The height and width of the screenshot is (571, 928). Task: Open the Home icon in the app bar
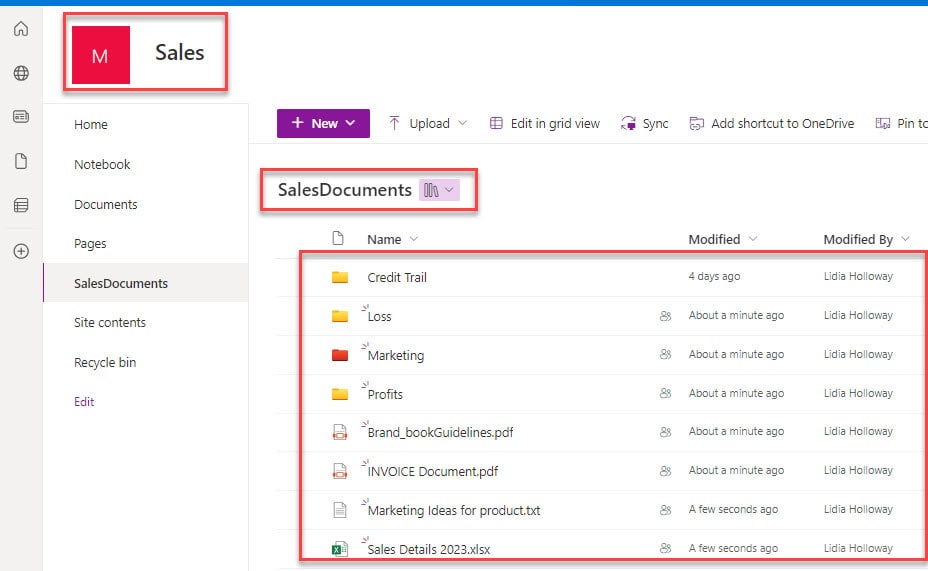pos(21,28)
